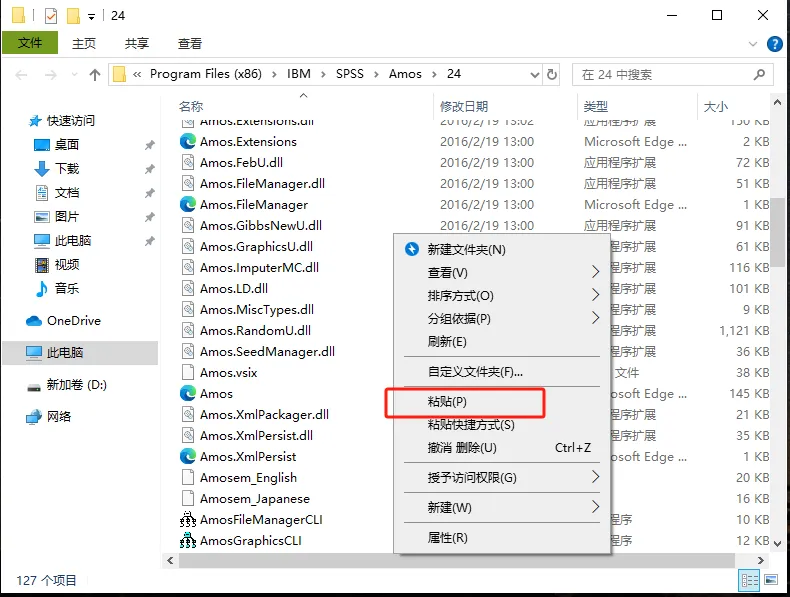Open Documents (文档) in quick access
Image resolution: width=790 pixels, height=597 pixels.
click(x=67, y=192)
